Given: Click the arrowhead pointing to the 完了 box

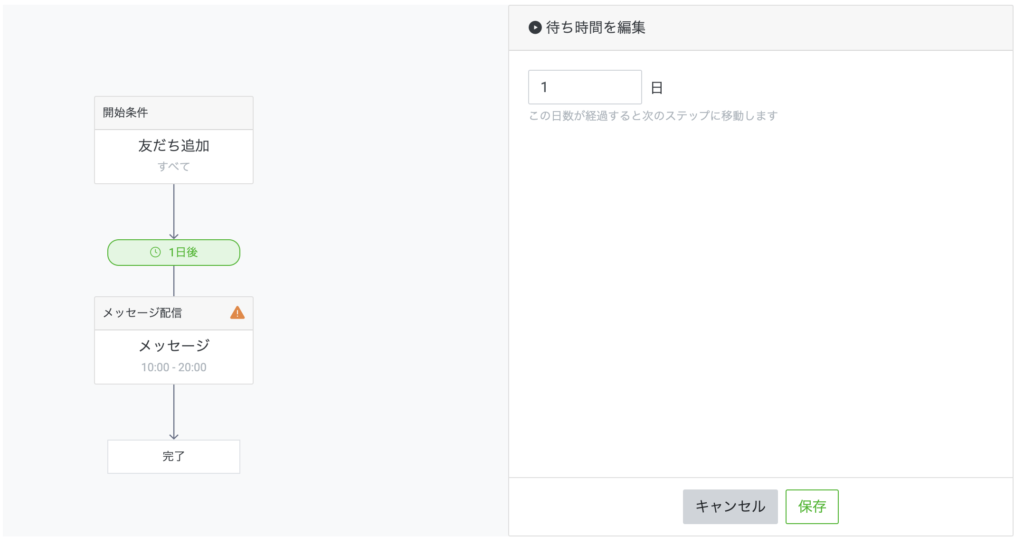Looking at the screenshot, I should point(174,434).
